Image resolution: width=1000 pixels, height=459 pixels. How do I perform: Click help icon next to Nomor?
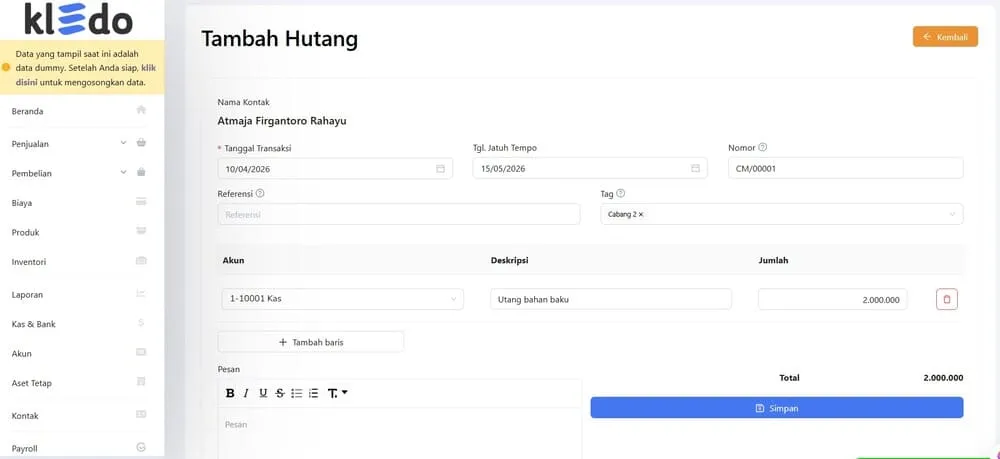tap(763, 147)
